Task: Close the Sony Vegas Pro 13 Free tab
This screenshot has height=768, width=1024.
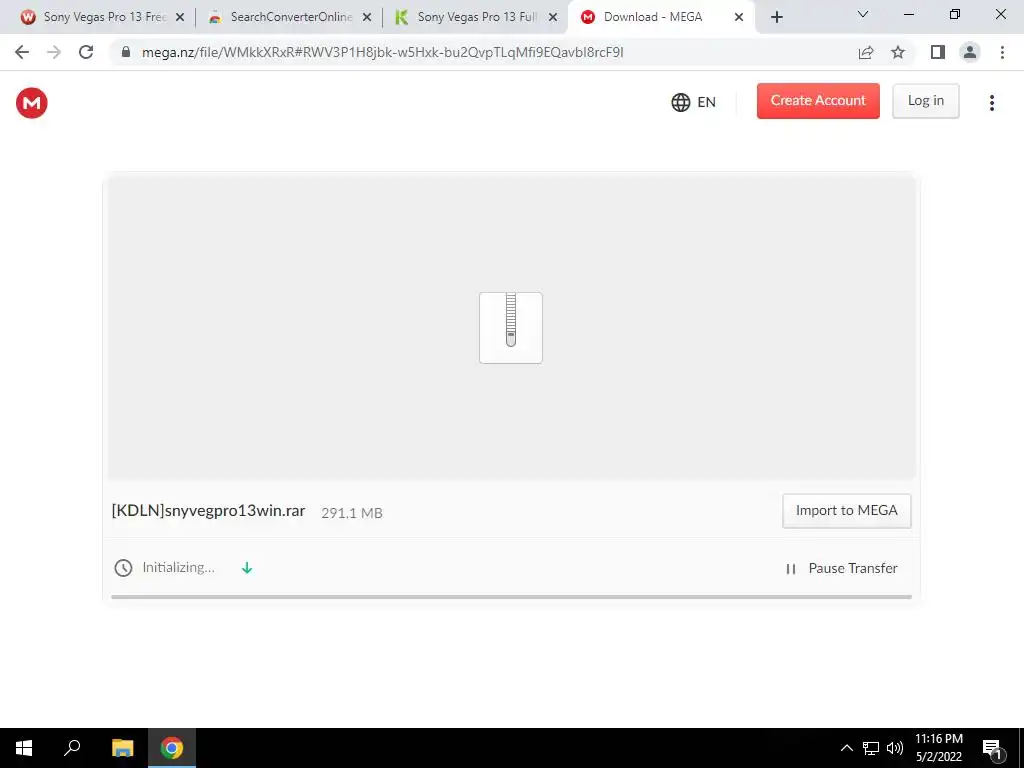Action: [180, 17]
